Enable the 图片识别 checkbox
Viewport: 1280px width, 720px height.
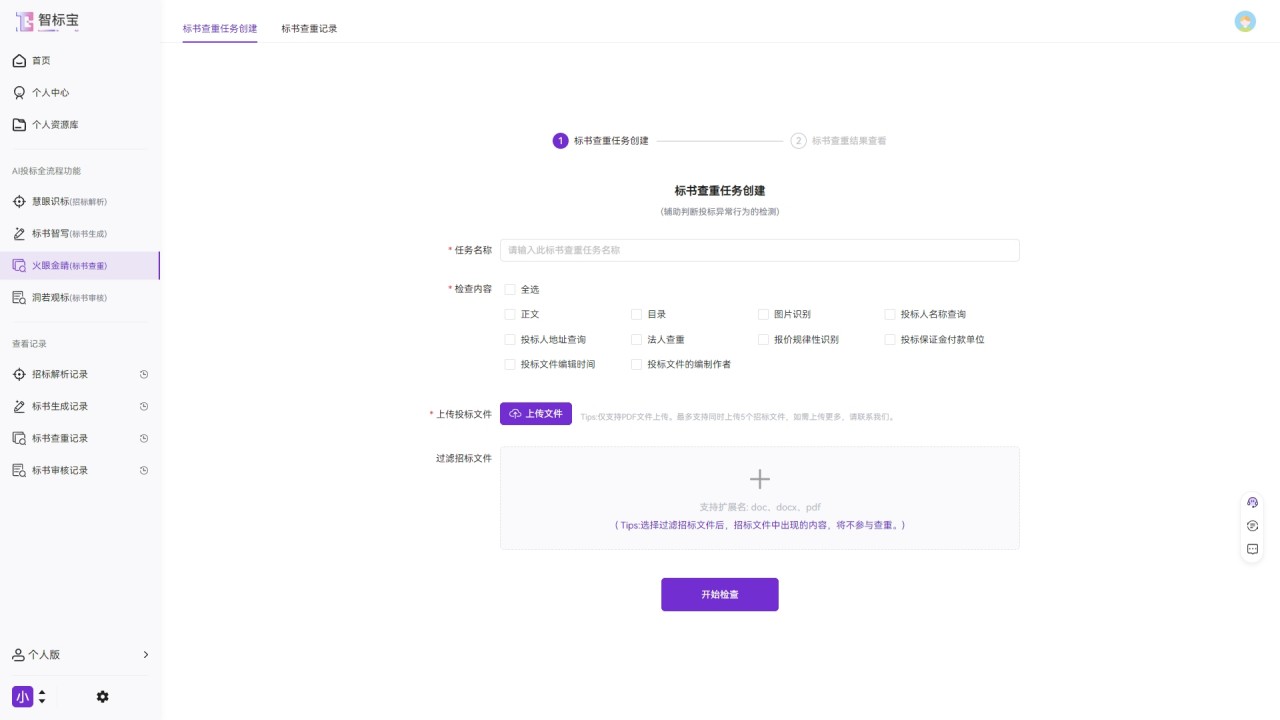point(764,314)
